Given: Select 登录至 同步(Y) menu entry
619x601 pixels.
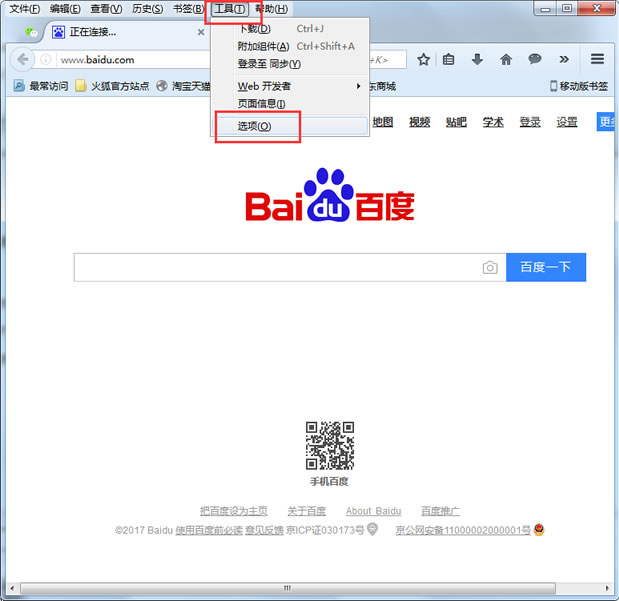Looking at the screenshot, I should pos(291,64).
